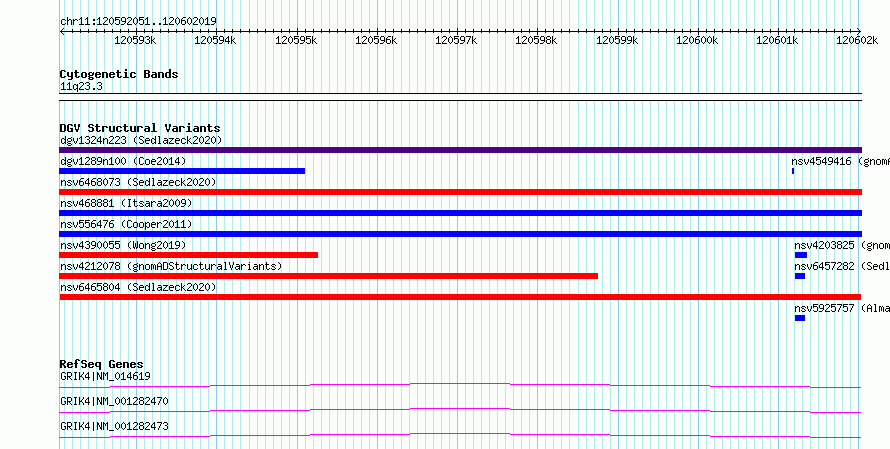This screenshot has width=890, height=449.
Task: Click the chr11:120592051..120602019 coordinates text
Action: [138, 22]
